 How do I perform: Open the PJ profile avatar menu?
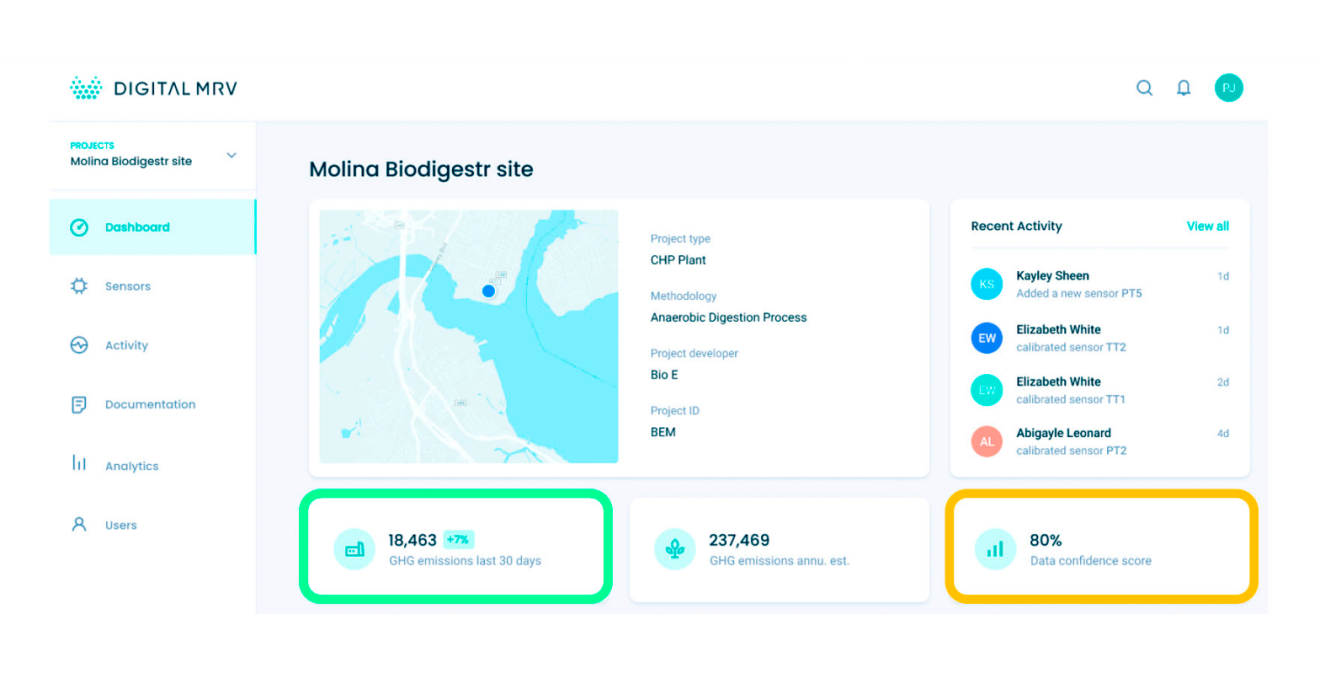pyautogui.click(x=1229, y=88)
